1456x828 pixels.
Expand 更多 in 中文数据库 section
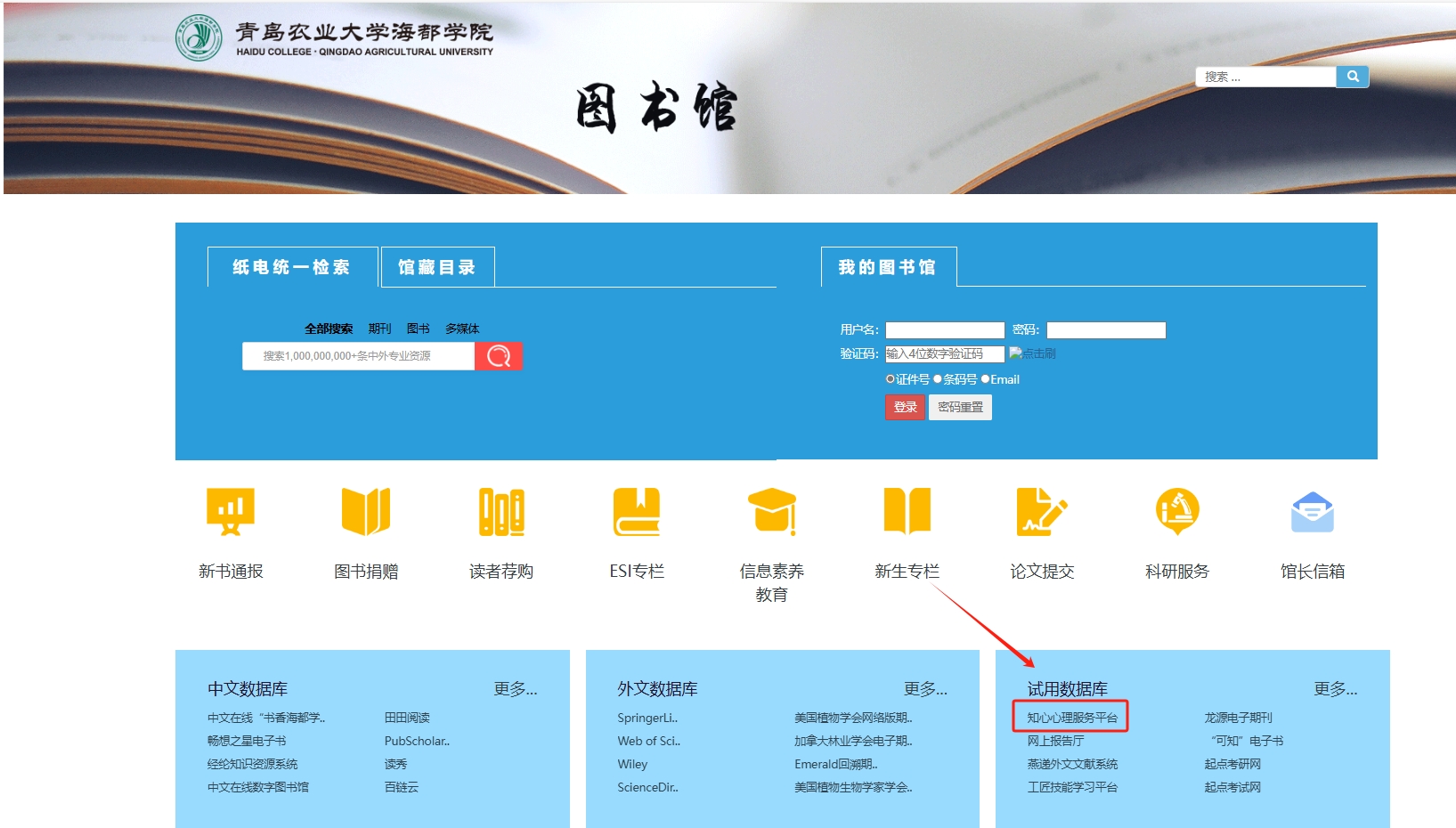click(516, 689)
